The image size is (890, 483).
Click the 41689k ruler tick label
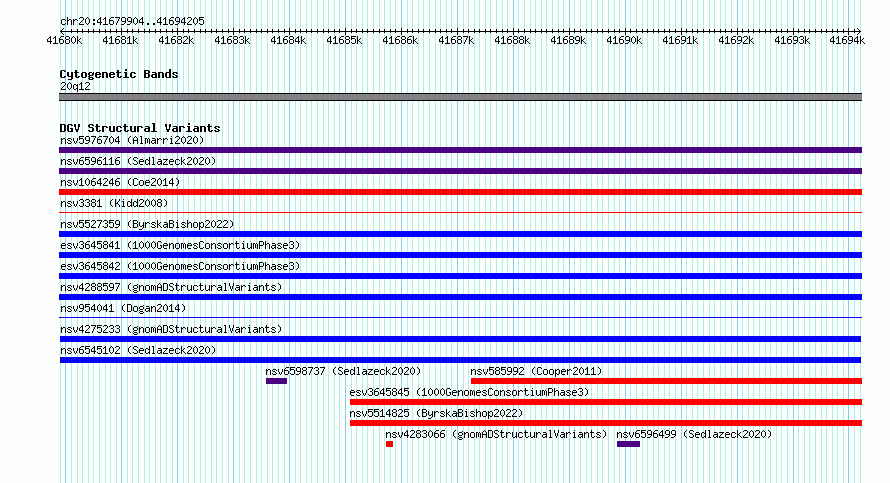tap(568, 40)
